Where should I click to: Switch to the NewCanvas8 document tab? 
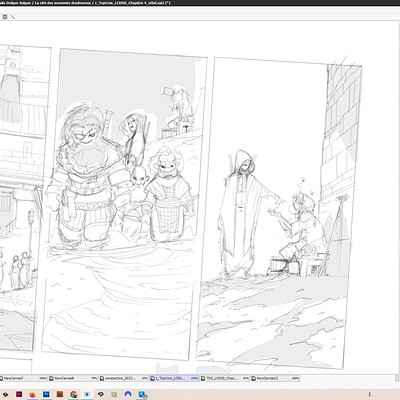click(x=73, y=378)
